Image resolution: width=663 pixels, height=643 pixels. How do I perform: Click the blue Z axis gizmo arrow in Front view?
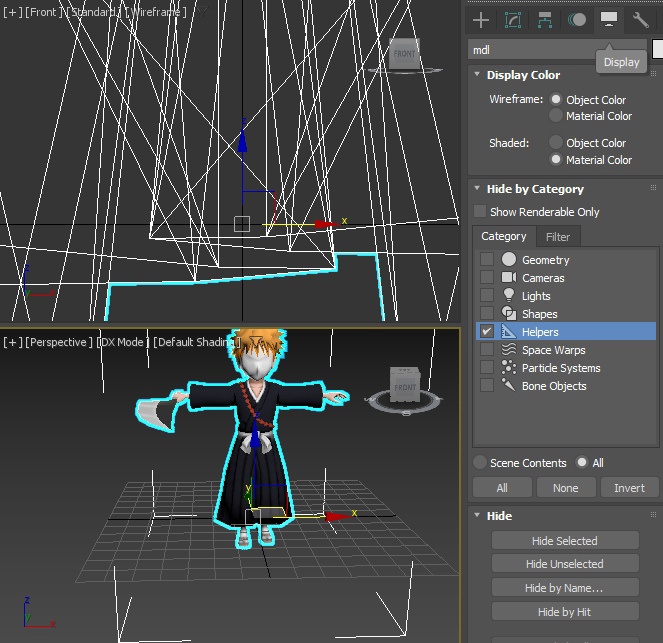pos(242,141)
